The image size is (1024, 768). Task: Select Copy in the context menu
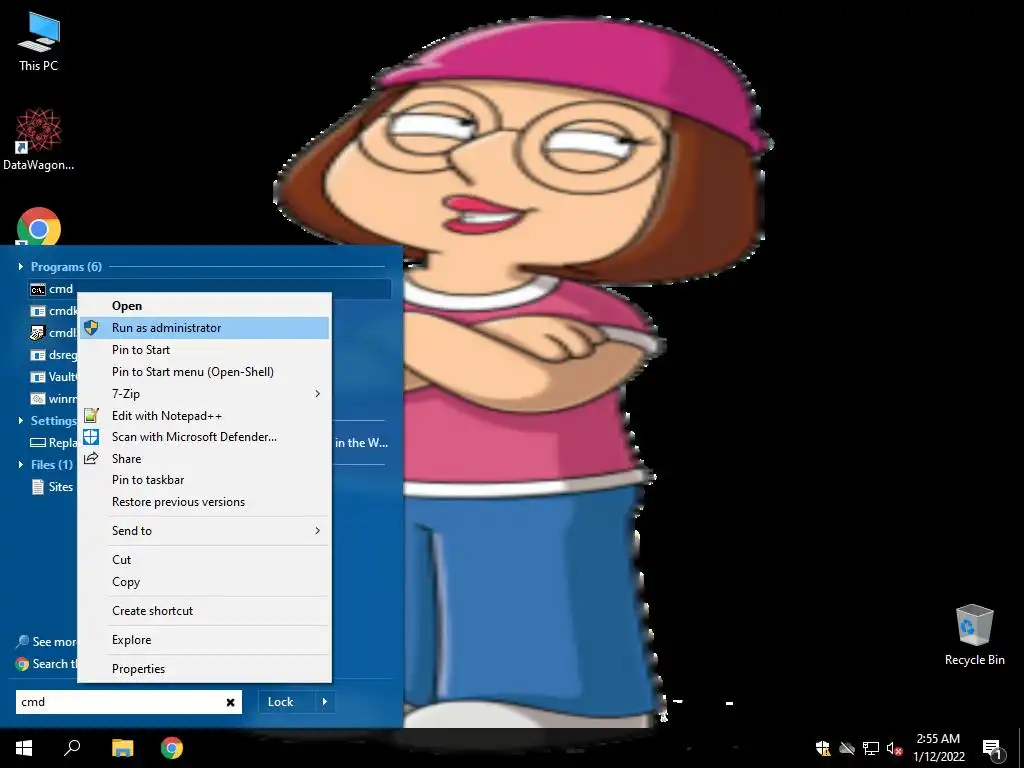click(204, 582)
